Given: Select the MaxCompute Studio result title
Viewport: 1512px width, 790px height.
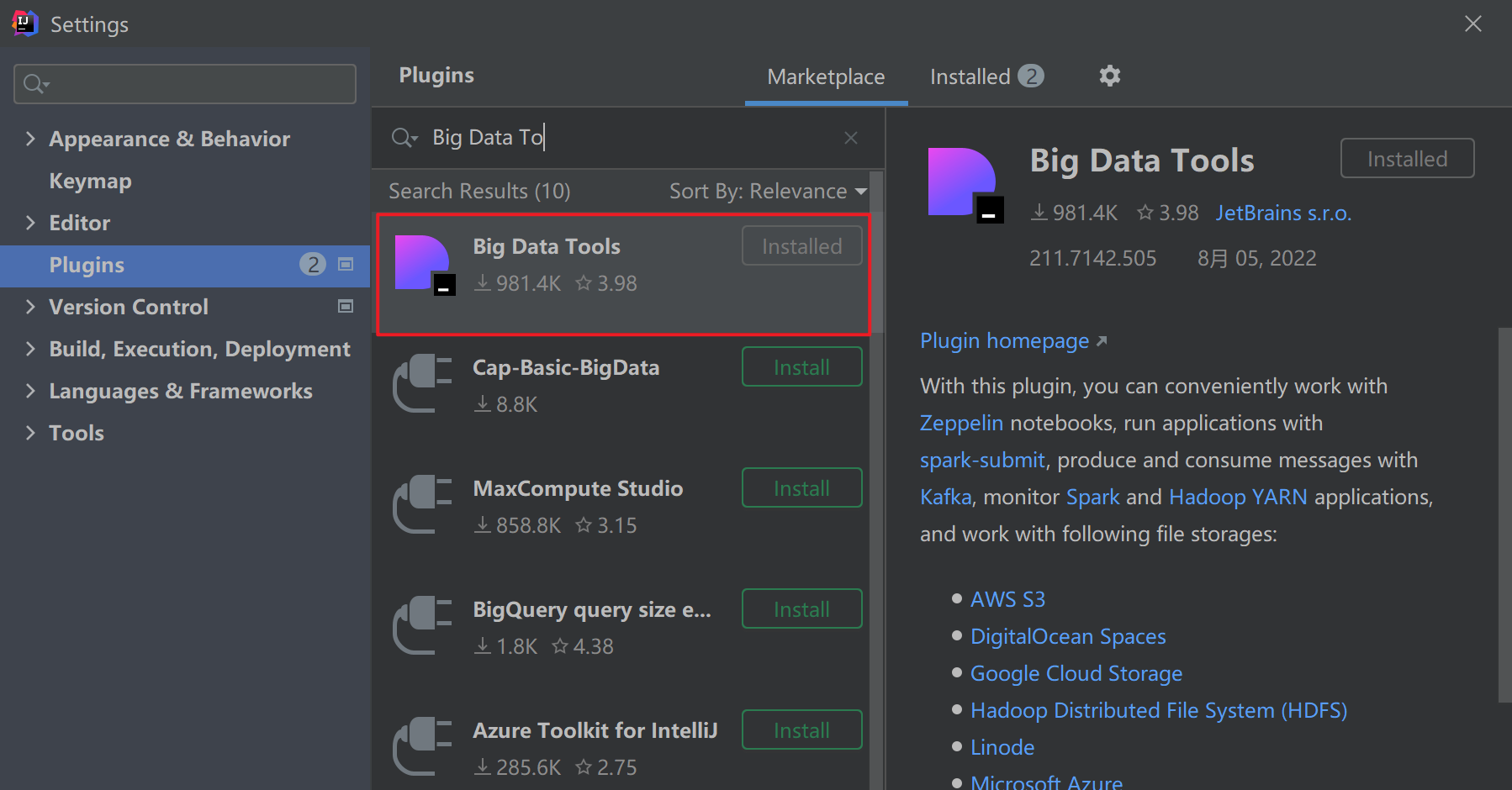Looking at the screenshot, I should click(x=578, y=488).
